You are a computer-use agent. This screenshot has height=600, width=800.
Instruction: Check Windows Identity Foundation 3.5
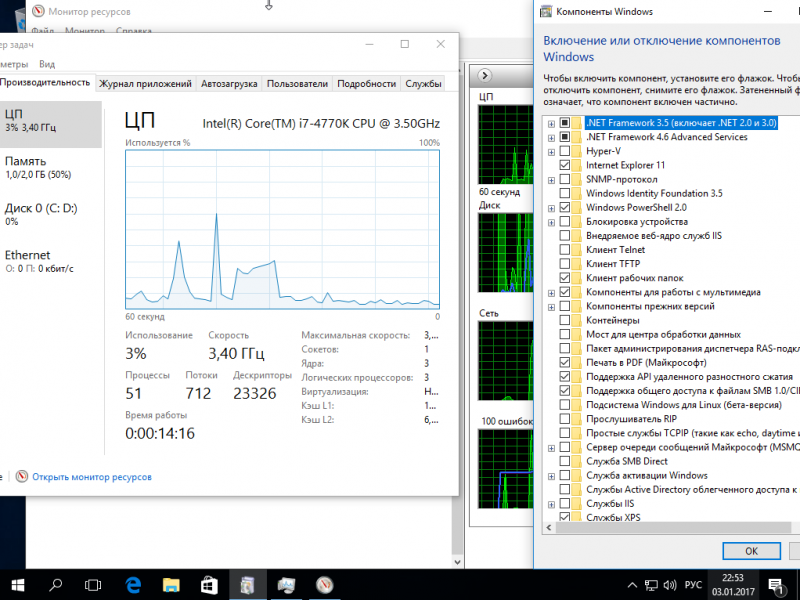(565, 193)
